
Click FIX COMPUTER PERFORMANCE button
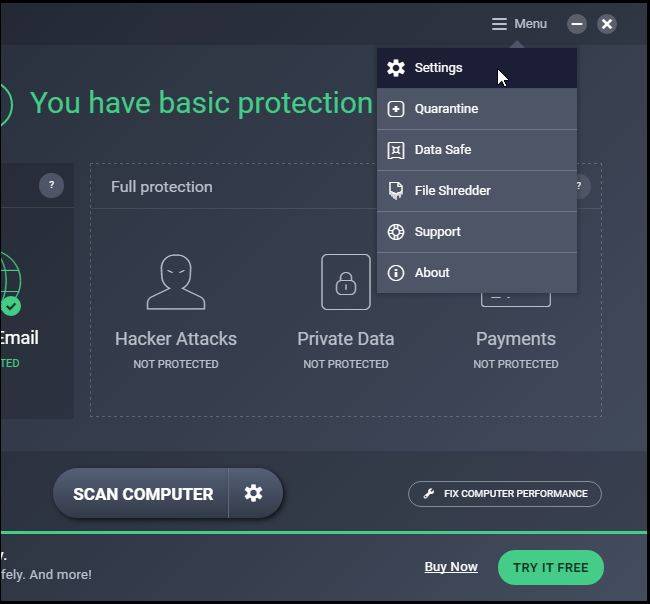click(504, 494)
